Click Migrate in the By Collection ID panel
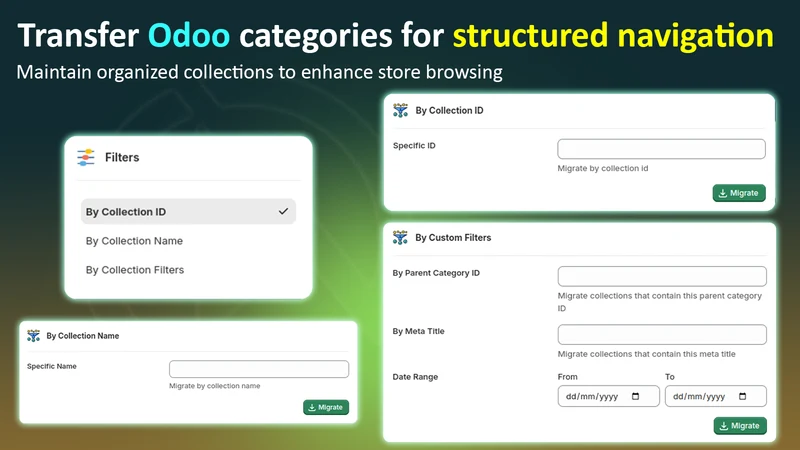 739,193
